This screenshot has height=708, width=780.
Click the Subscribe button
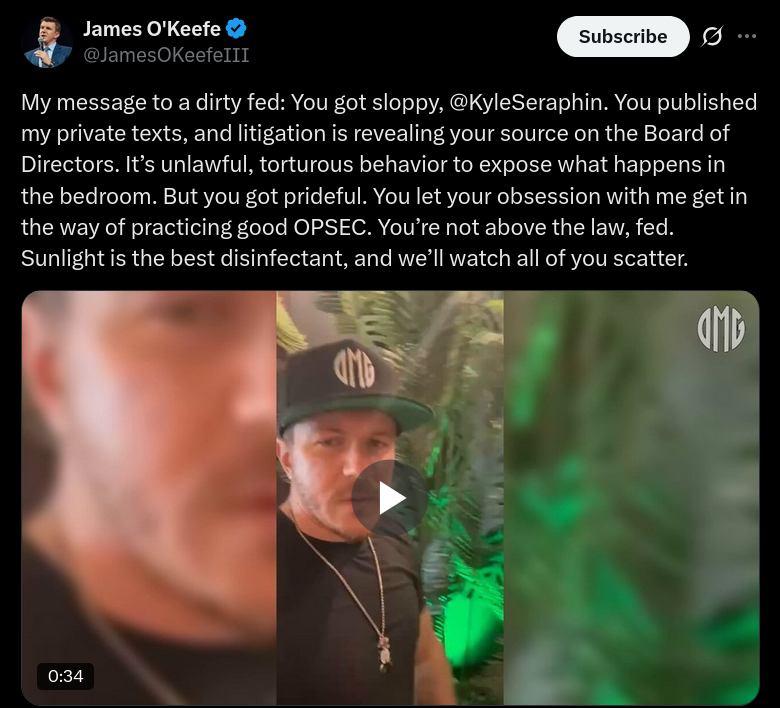coord(623,36)
